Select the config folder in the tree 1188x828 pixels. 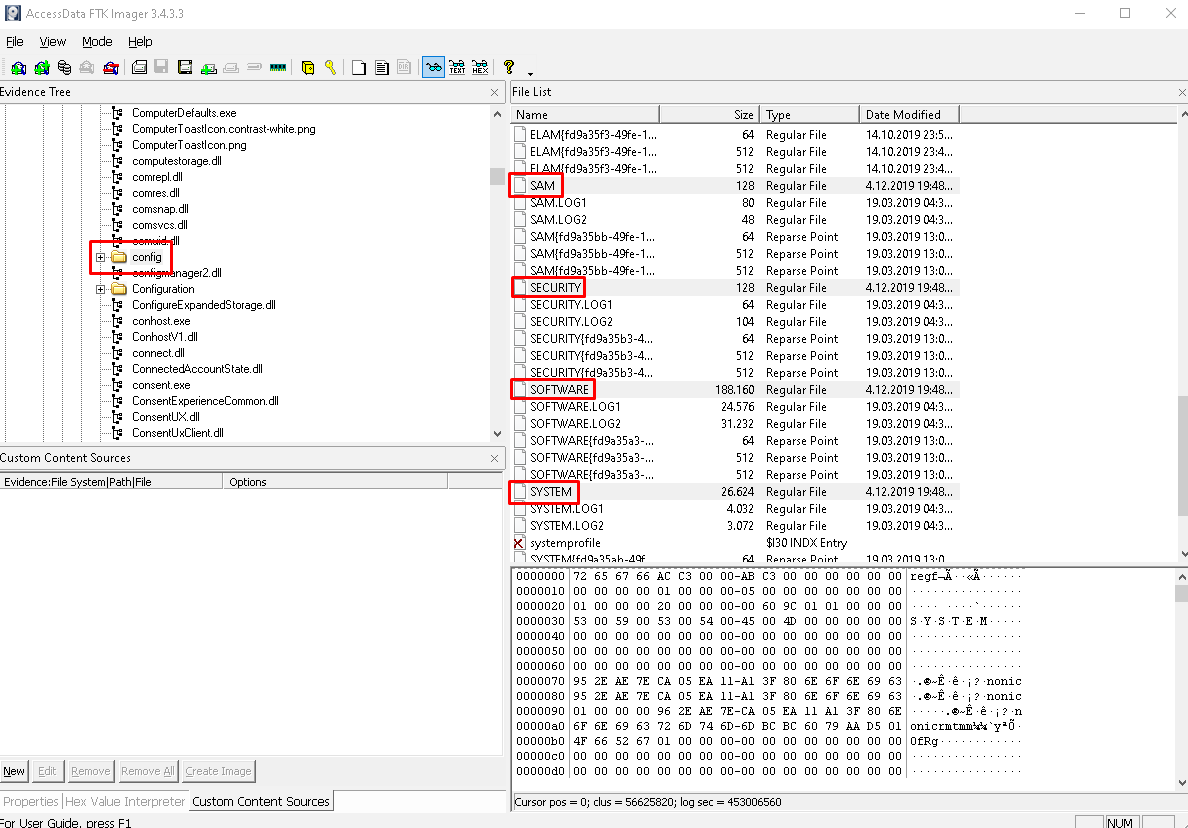point(146,258)
